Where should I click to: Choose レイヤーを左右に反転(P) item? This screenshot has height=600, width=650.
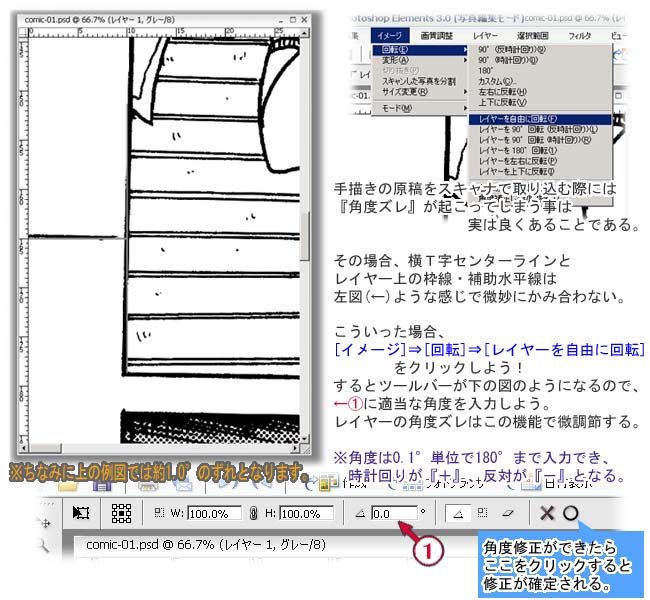click(x=540, y=161)
